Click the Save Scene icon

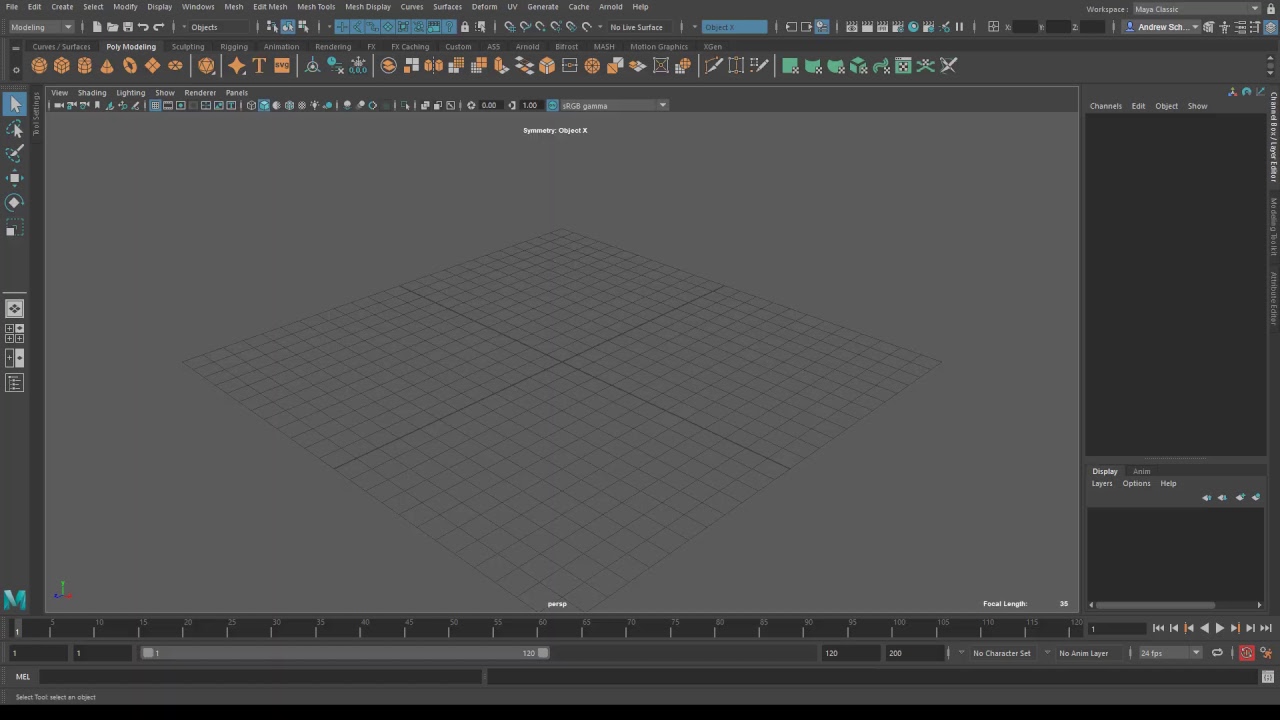[x=127, y=27]
